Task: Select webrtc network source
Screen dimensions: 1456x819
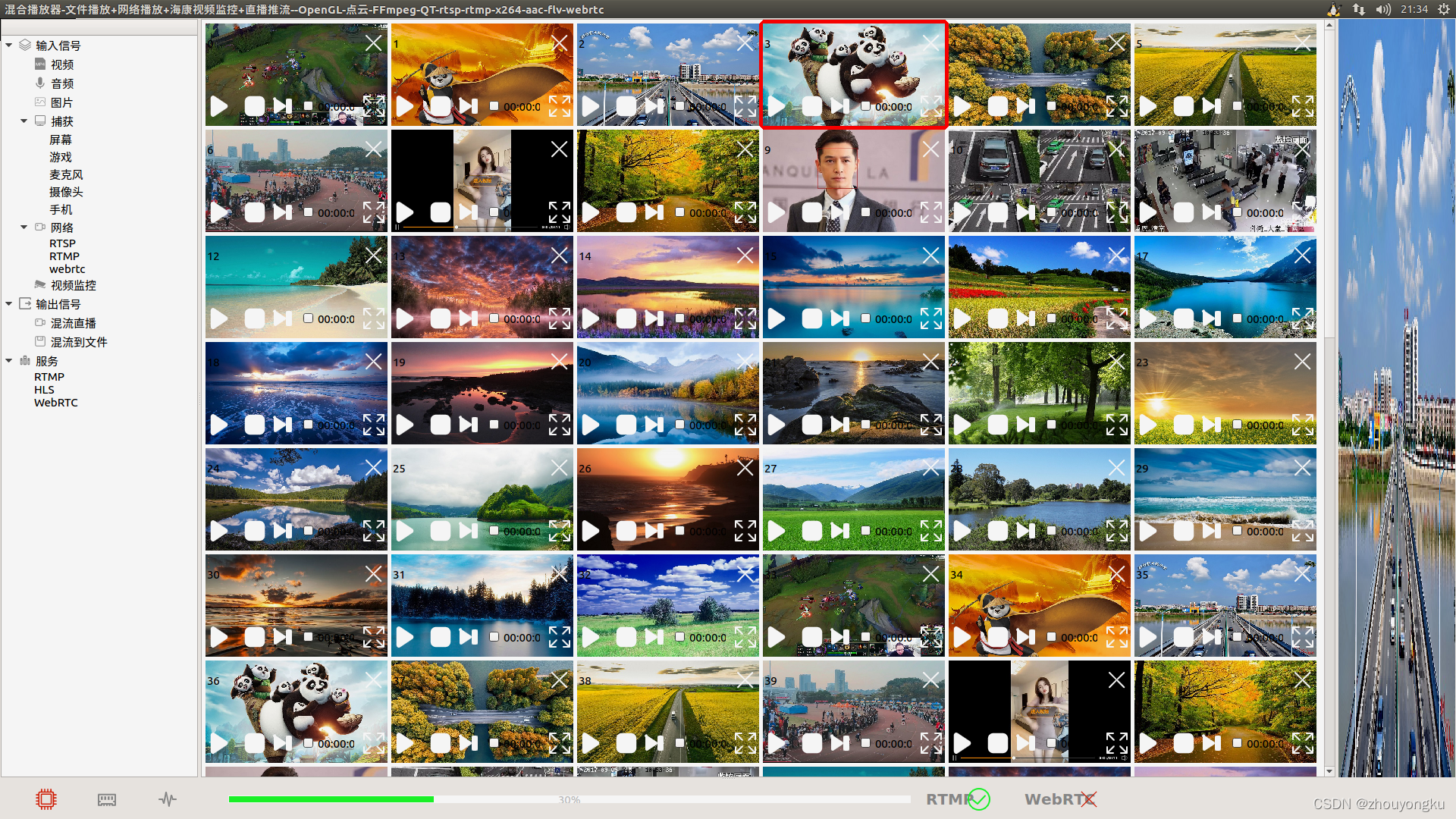Action: point(67,269)
